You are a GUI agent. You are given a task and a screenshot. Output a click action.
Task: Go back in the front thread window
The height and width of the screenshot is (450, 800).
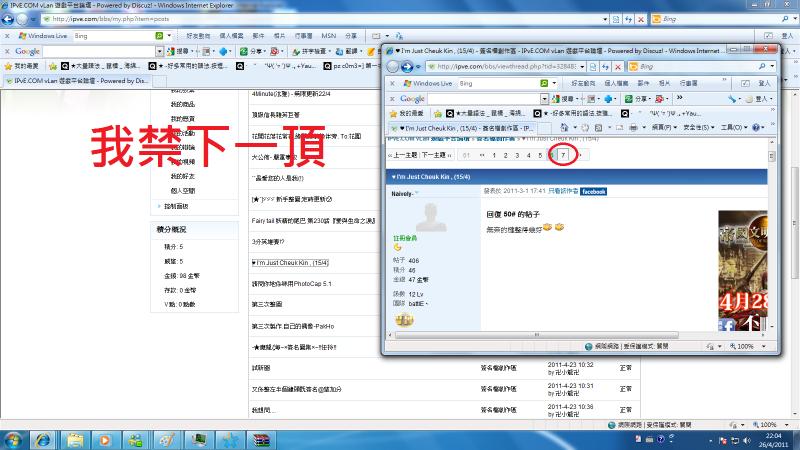tap(393, 67)
